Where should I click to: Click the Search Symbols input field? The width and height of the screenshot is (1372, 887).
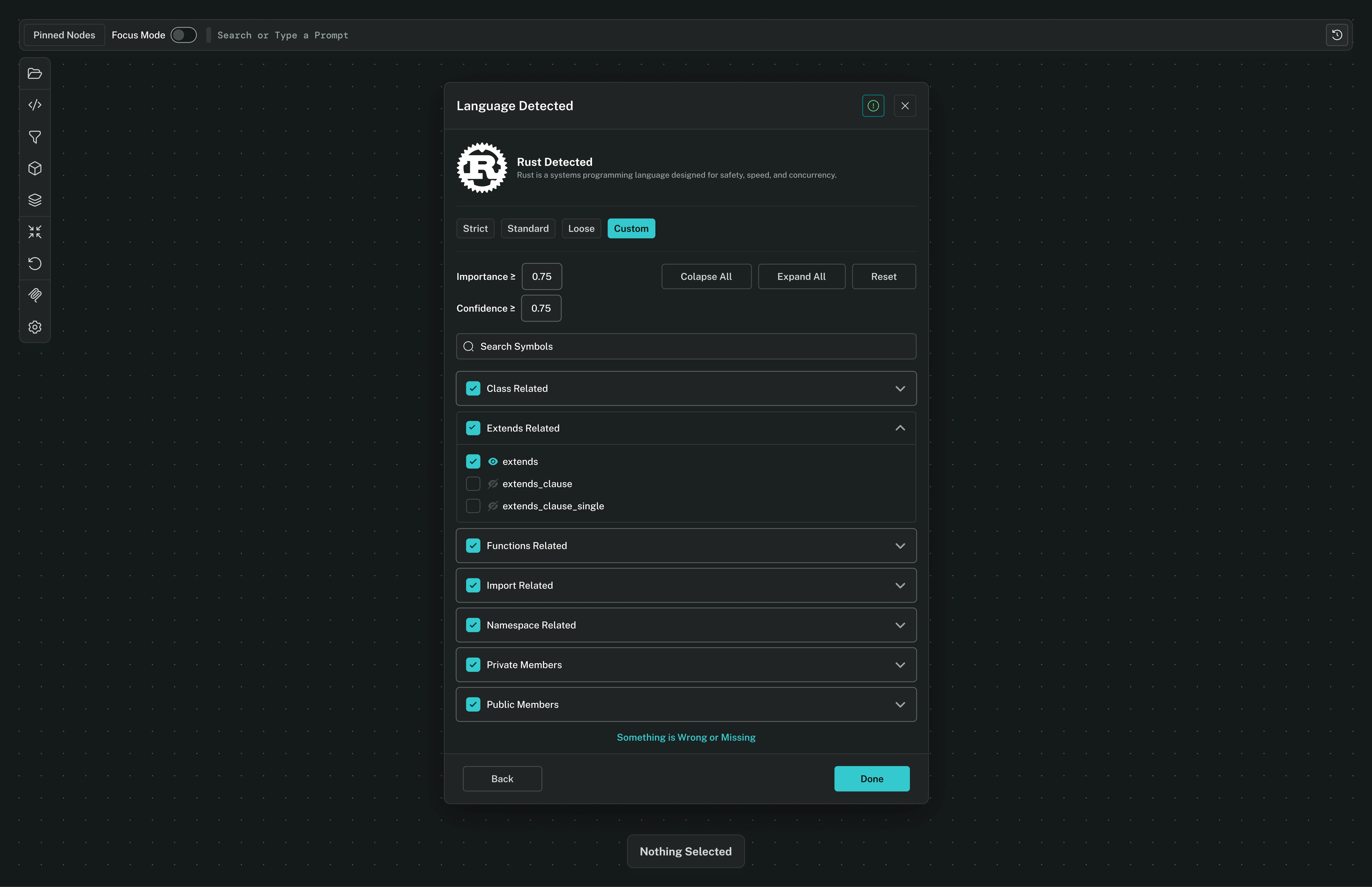tap(686, 346)
